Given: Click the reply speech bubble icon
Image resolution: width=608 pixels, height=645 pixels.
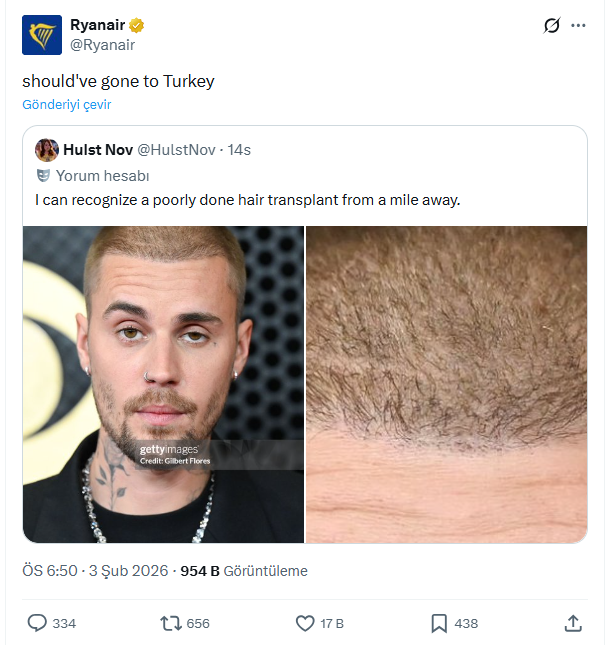Looking at the screenshot, I should point(38,623).
